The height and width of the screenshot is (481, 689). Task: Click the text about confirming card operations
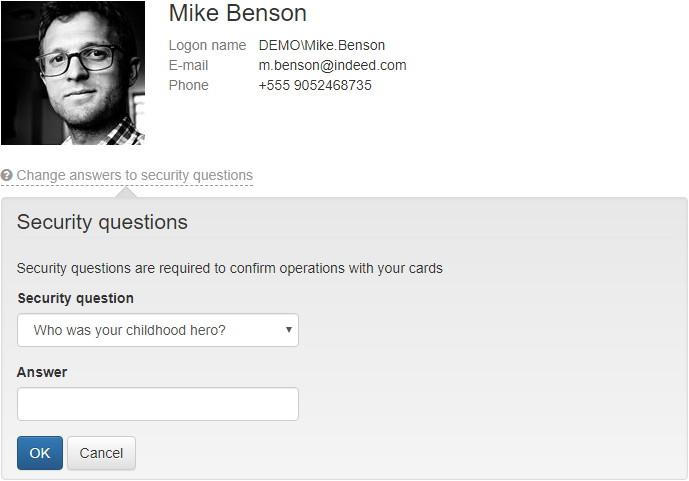point(229,268)
